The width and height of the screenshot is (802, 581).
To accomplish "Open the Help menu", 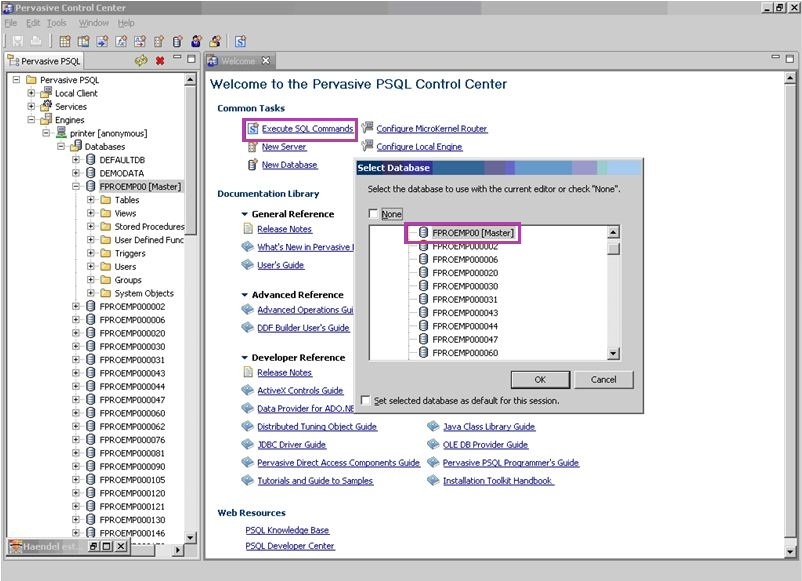I will pos(126,23).
